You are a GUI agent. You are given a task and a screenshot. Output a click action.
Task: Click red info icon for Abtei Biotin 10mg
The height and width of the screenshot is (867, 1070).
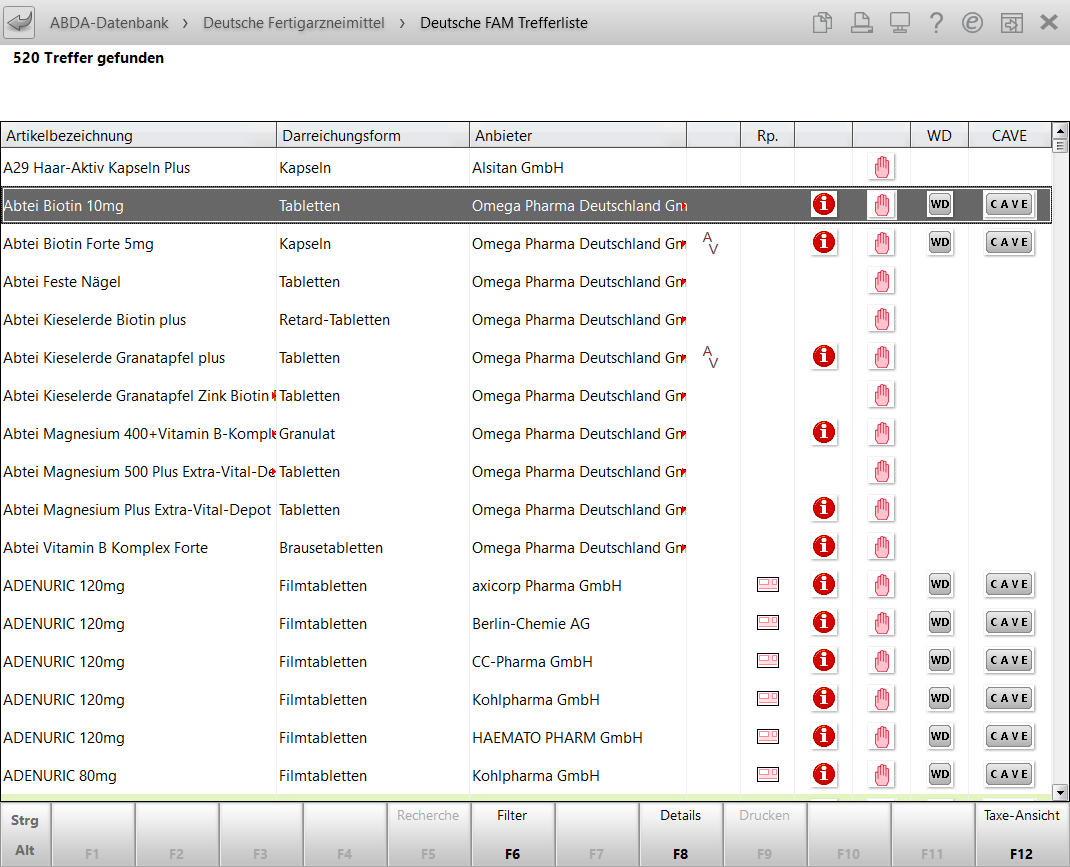[823, 205]
